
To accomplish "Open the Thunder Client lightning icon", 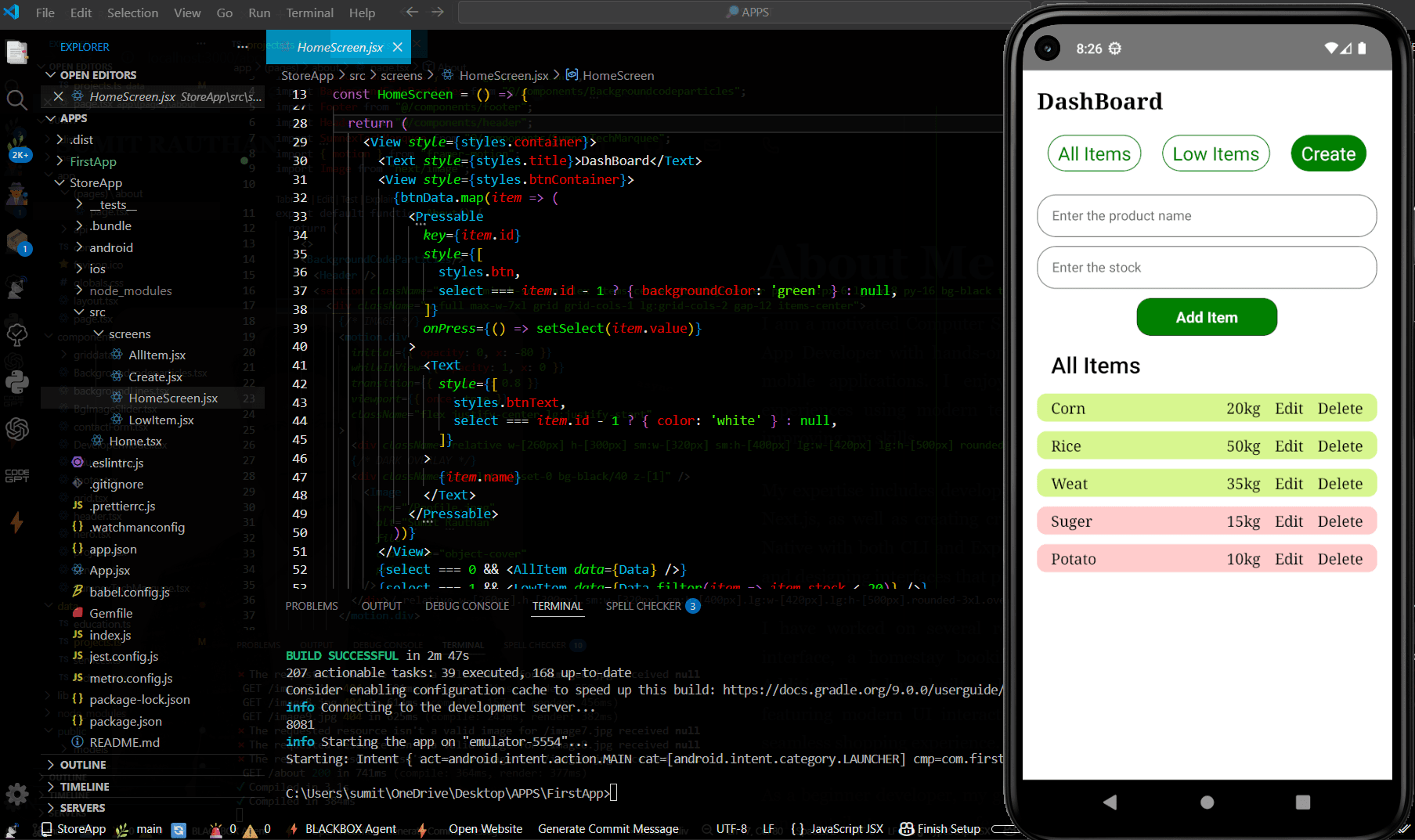I will click(x=16, y=523).
